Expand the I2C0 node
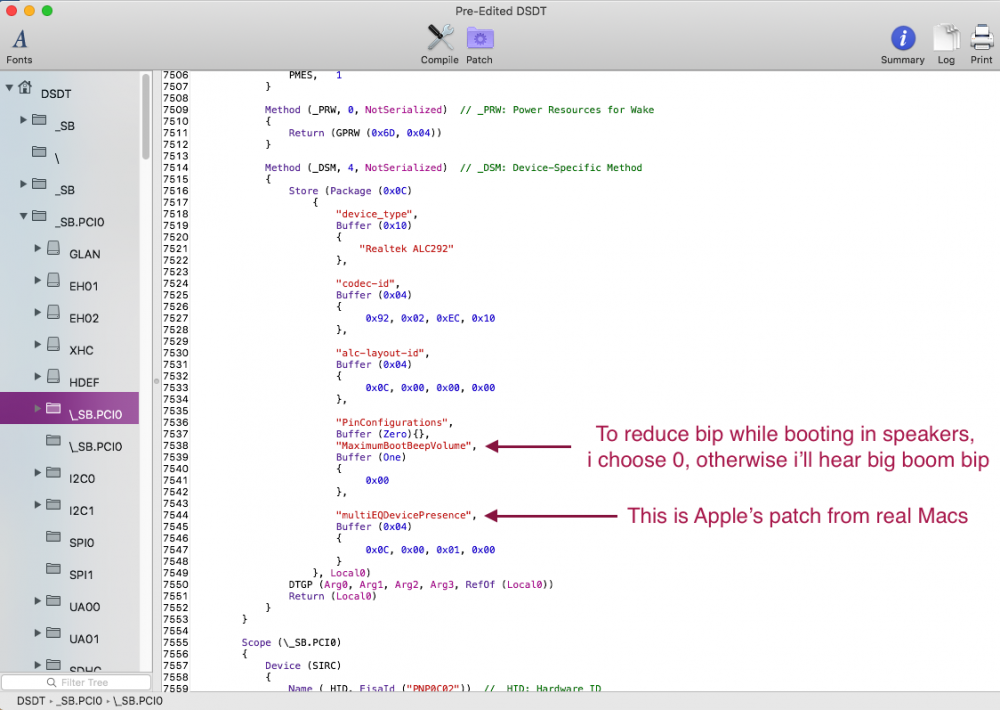The image size is (1000, 710). coord(38,472)
